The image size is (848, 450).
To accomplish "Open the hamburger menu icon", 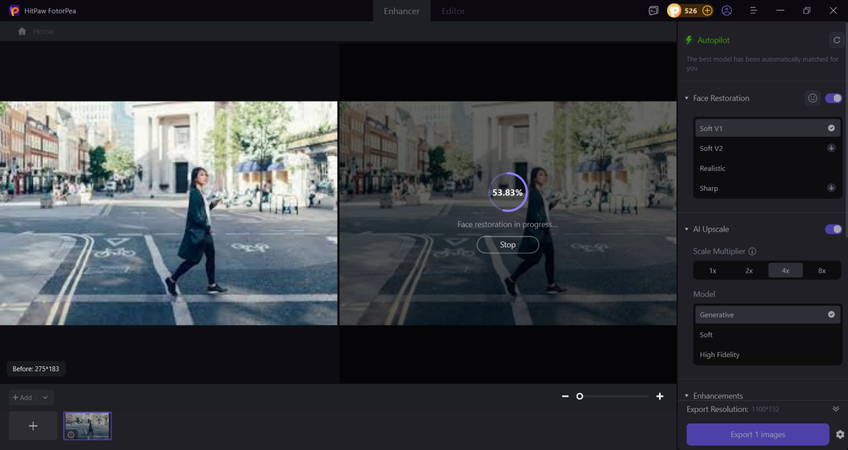I will pyautogui.click(x=753, y=10).
